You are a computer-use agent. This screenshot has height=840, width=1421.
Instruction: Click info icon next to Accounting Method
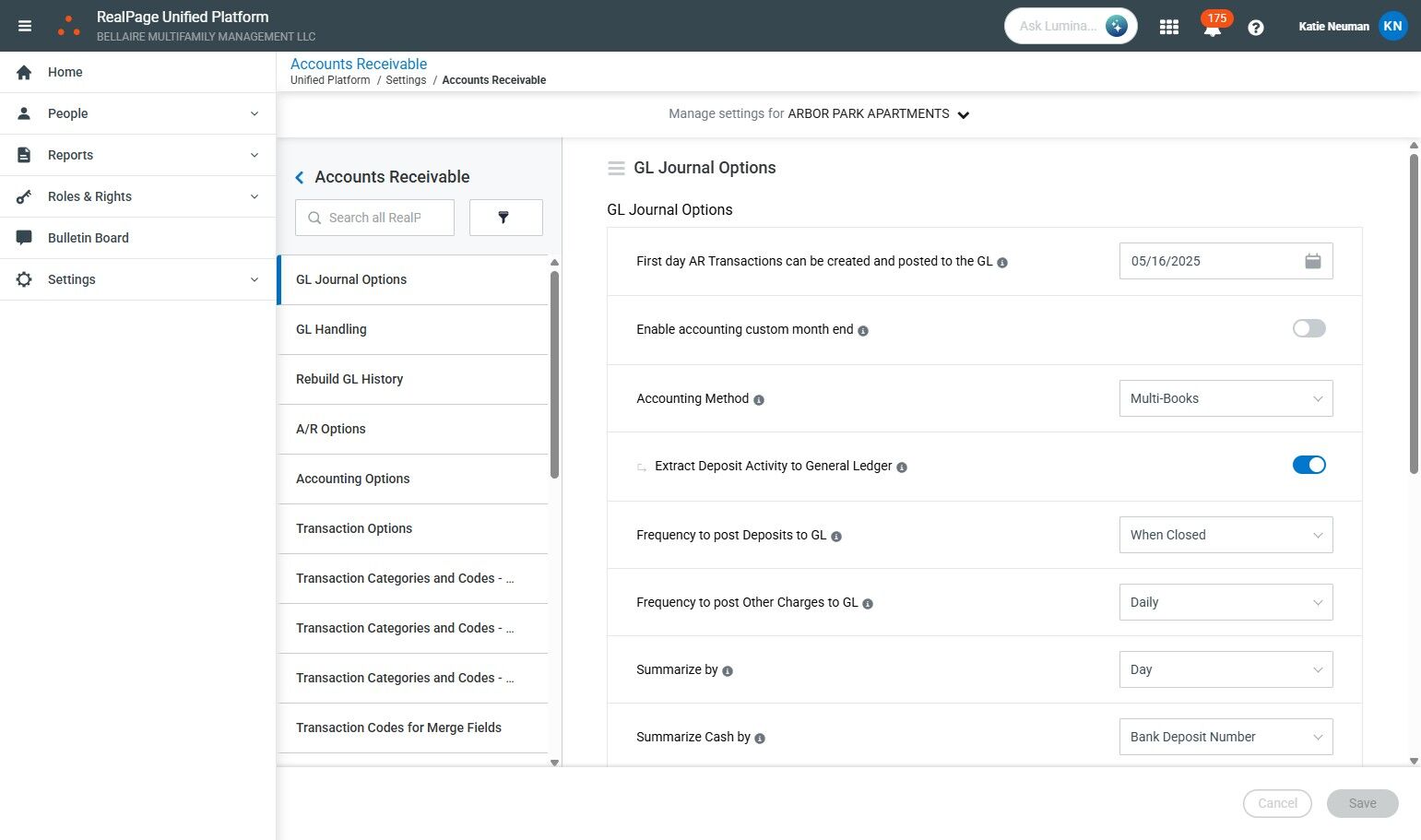click(759, 400)
